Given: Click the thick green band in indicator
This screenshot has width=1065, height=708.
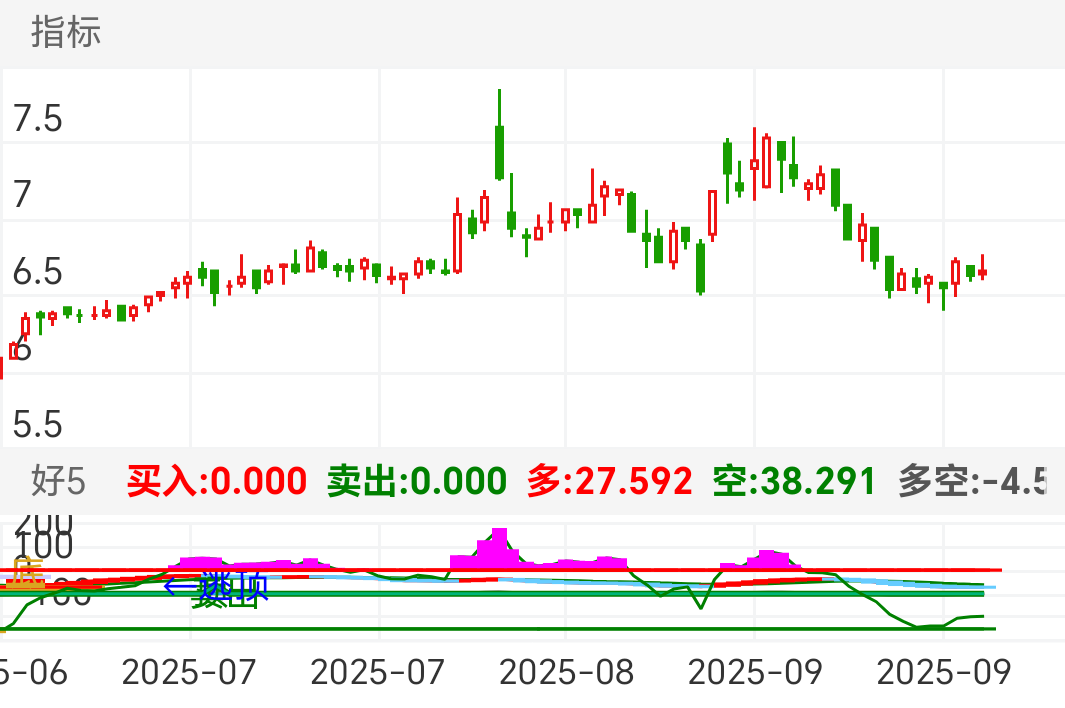Looking at the screenshot, I should click(600, 594).
